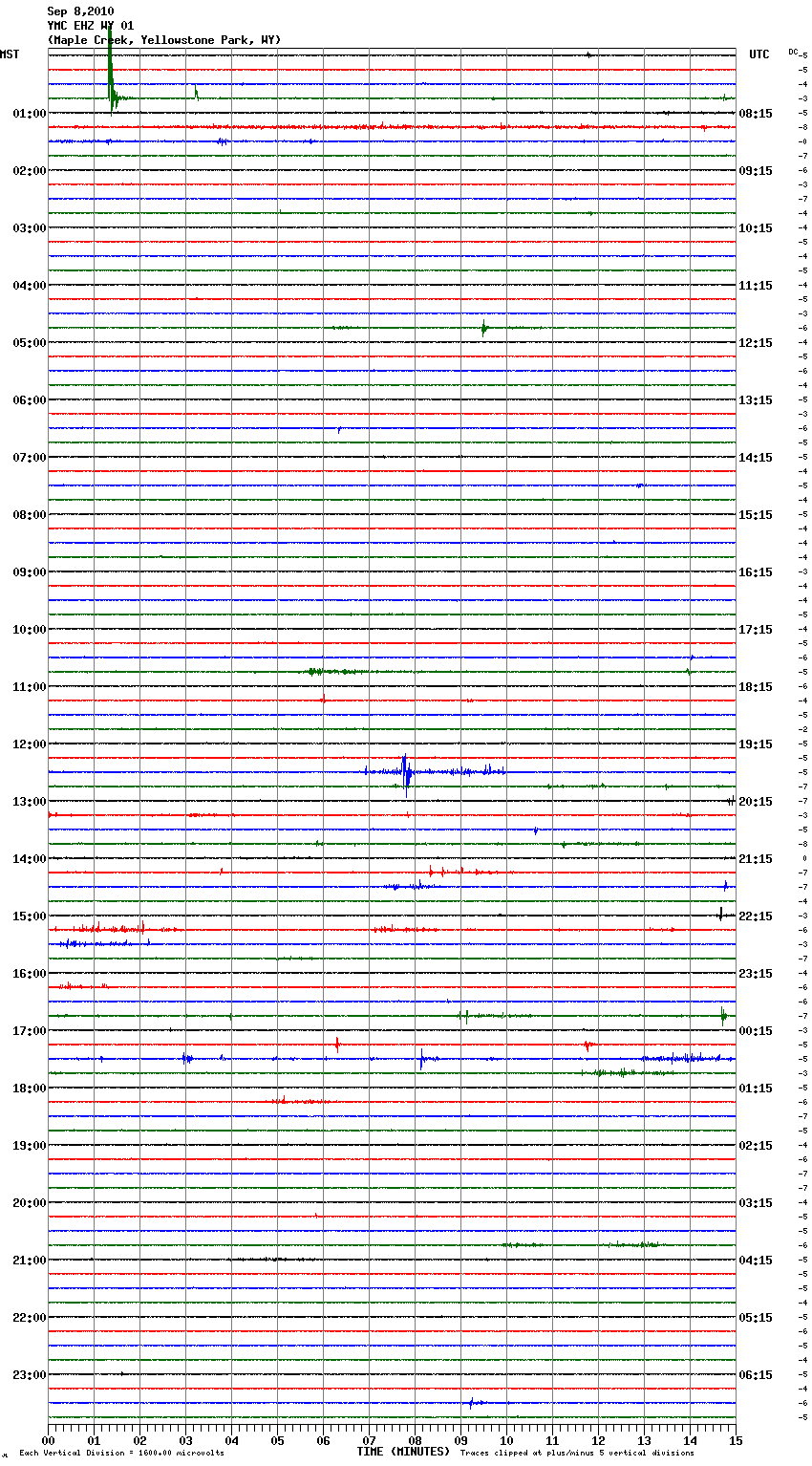Click 'Each Vertical Division = 1600.00 microvolts' footer
This screenshot has width=812, height=1466.
(x=121, y=1454)
